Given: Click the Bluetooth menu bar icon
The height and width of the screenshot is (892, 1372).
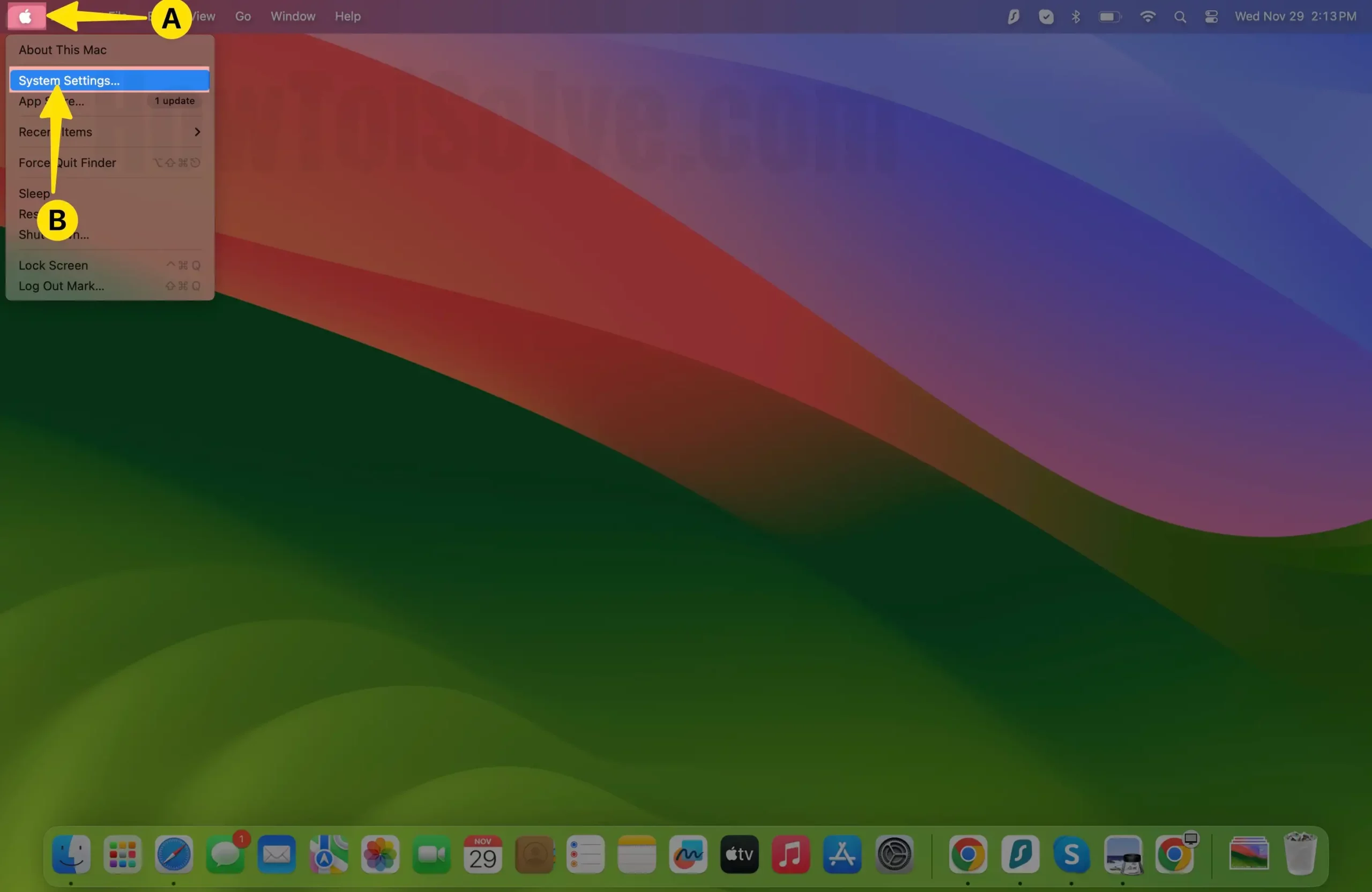Looking at the screenshot, I should click(1076, 17).
